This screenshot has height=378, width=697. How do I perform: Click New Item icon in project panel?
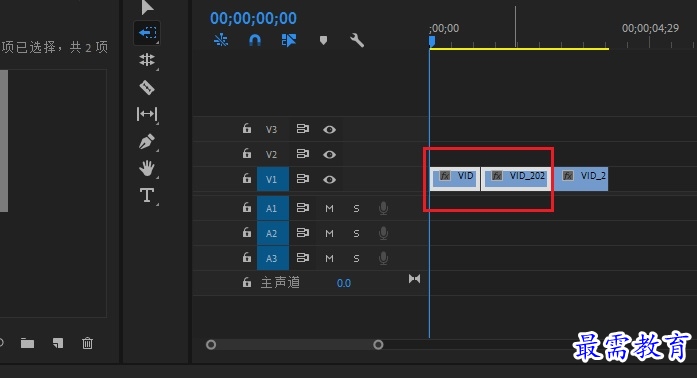pyautogui.click(x=58, y=343)
